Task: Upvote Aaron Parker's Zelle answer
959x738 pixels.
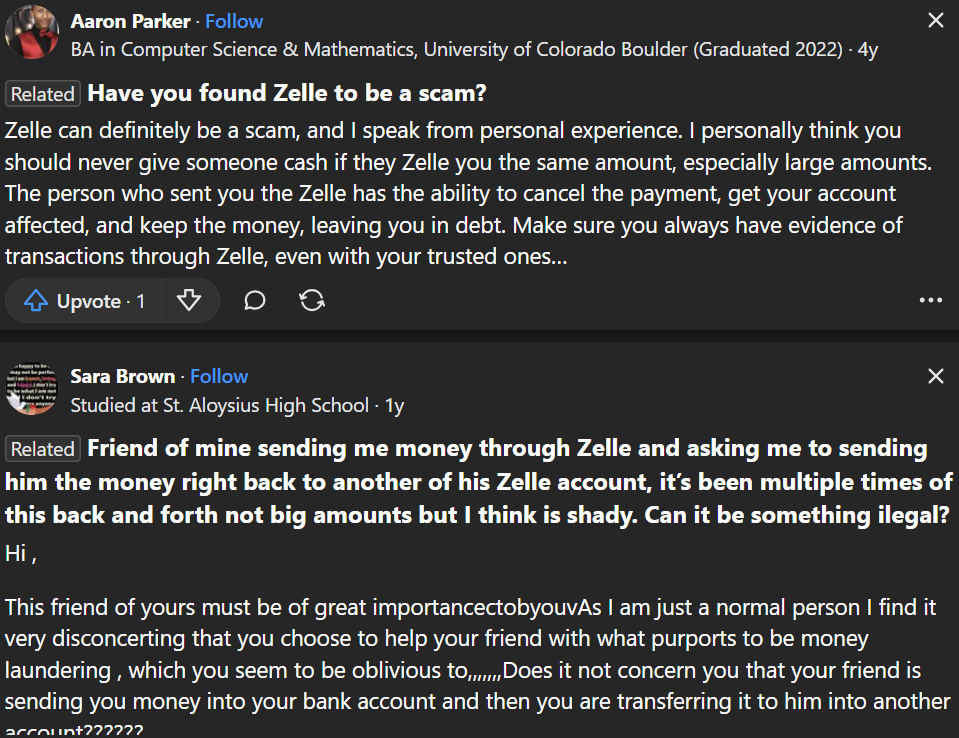Action: pyautogui.click(x=84, y=301)
